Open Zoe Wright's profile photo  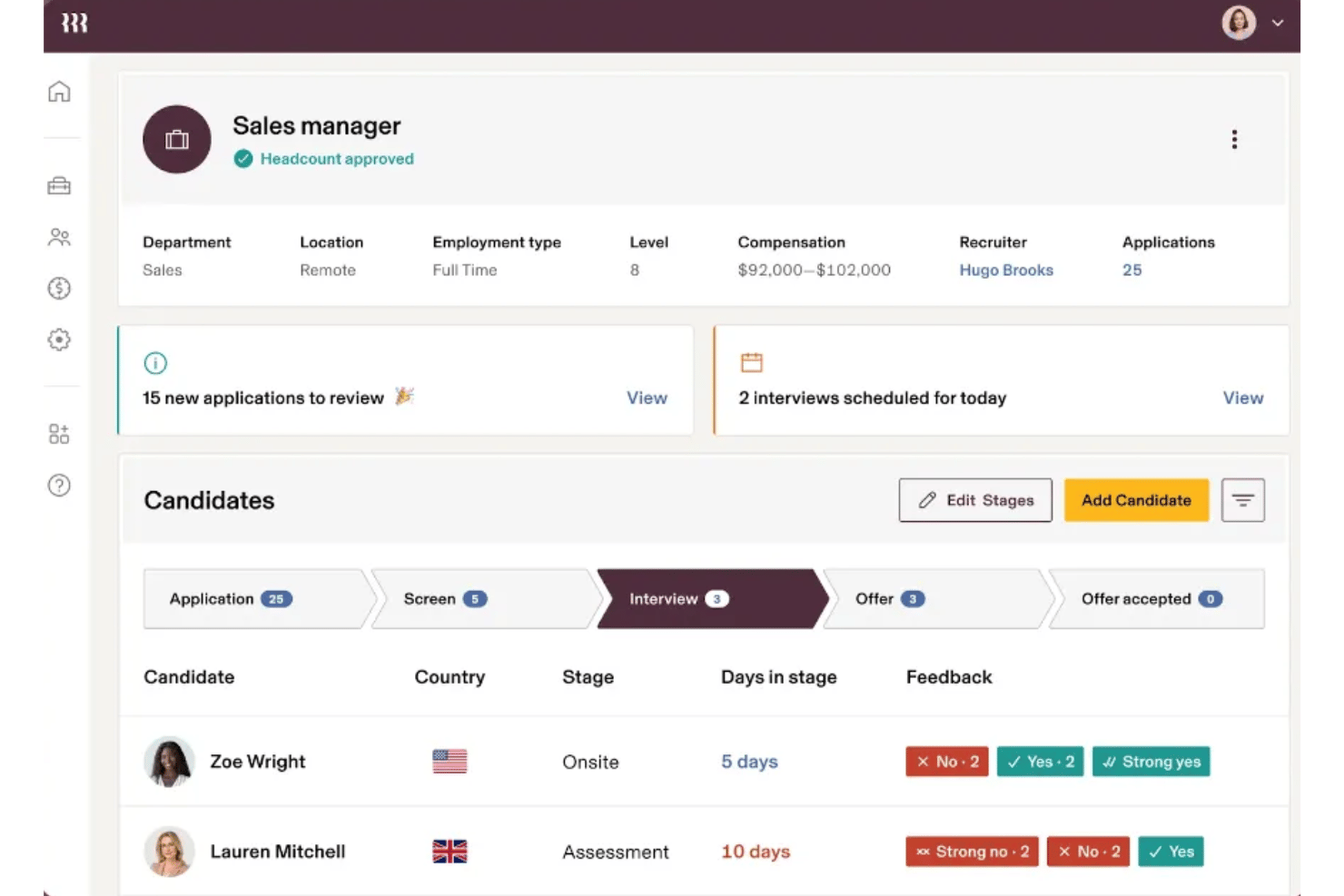coord(170,761)
